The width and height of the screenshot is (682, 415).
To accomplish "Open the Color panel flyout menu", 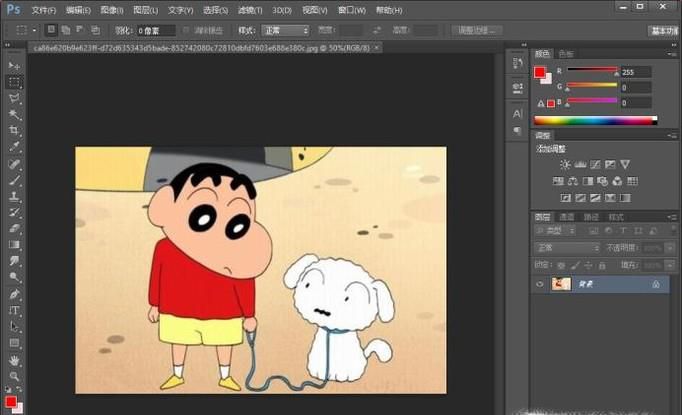I will coord(672,54).
